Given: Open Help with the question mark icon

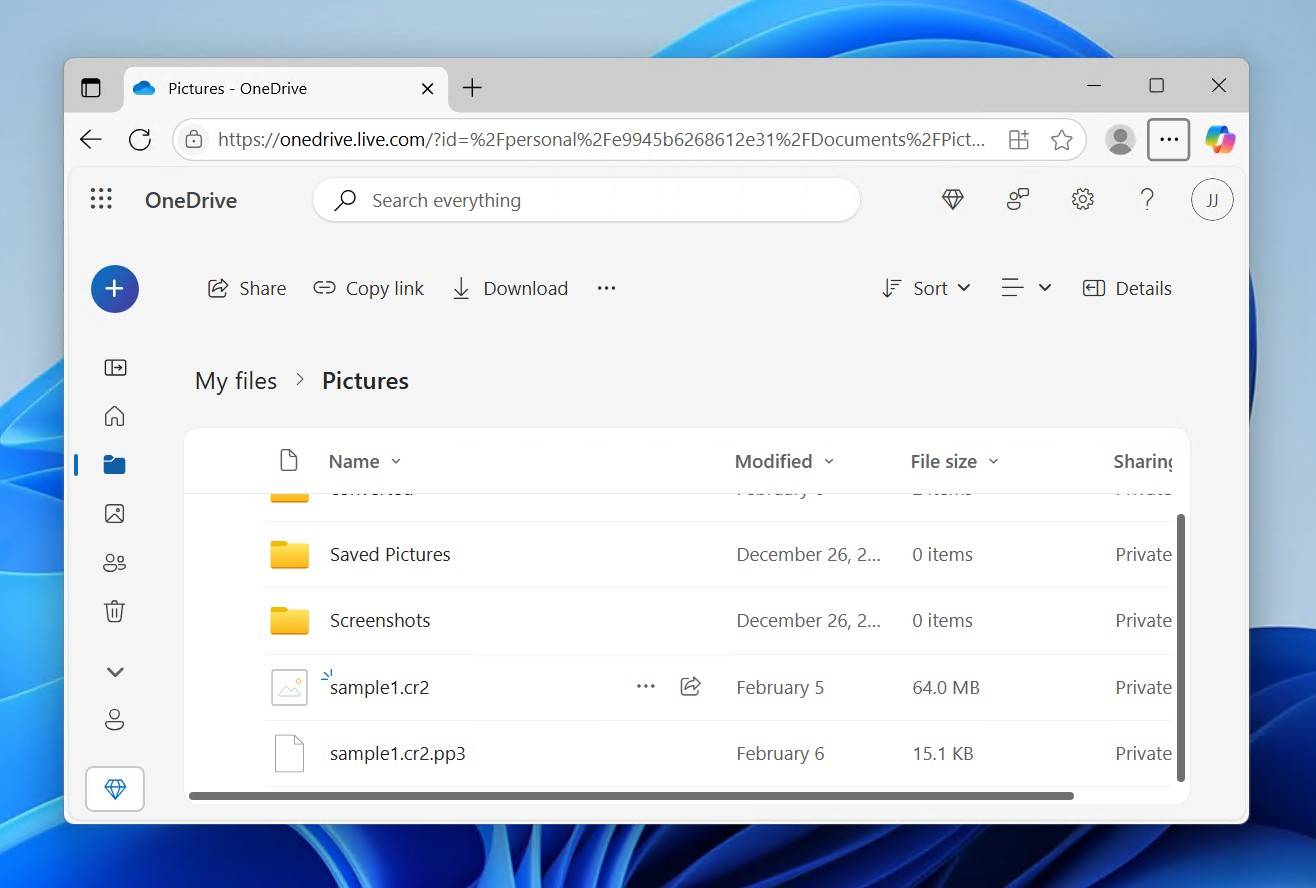Looking at the screenshot, I should tap(1147, 199).
